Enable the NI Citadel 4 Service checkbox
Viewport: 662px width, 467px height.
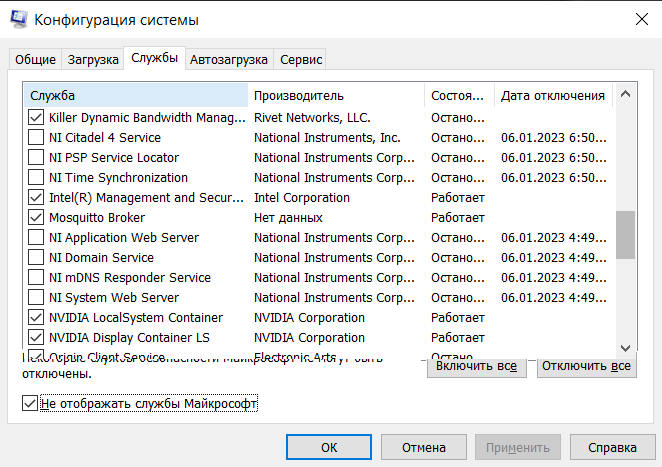[x=37, y=138]
